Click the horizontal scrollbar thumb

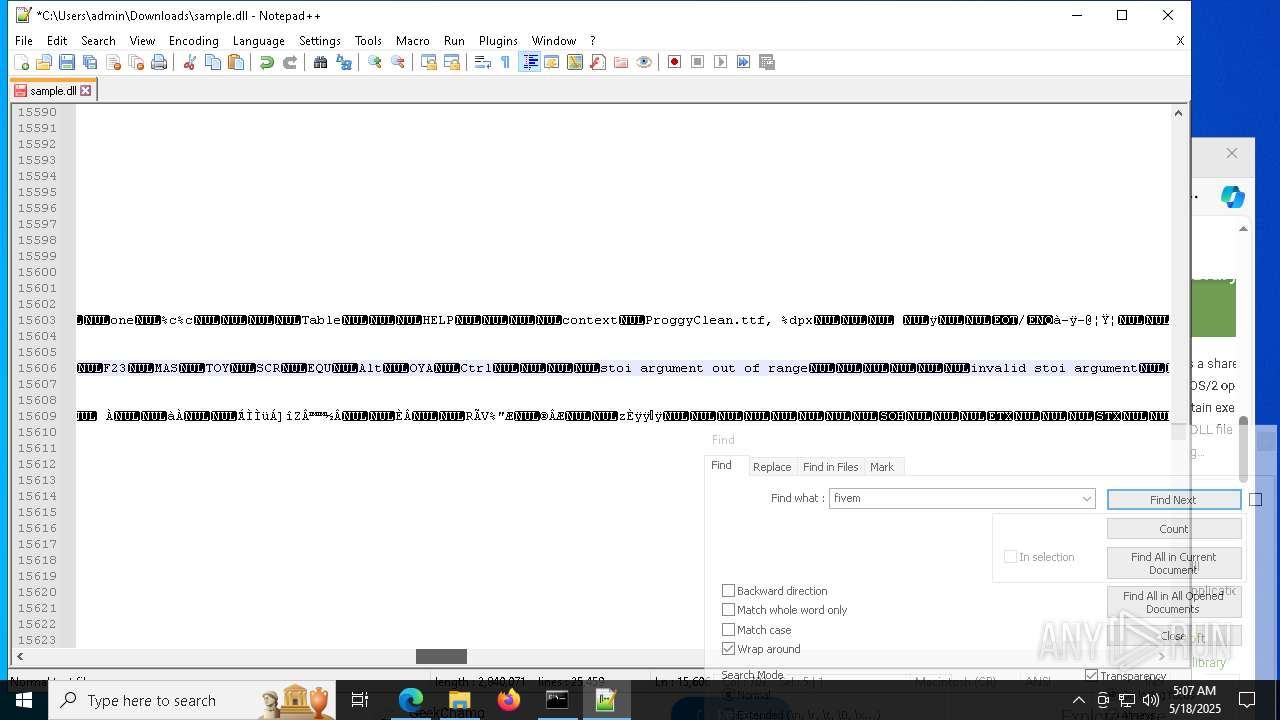pyautogui.click(x=441, y=656)
